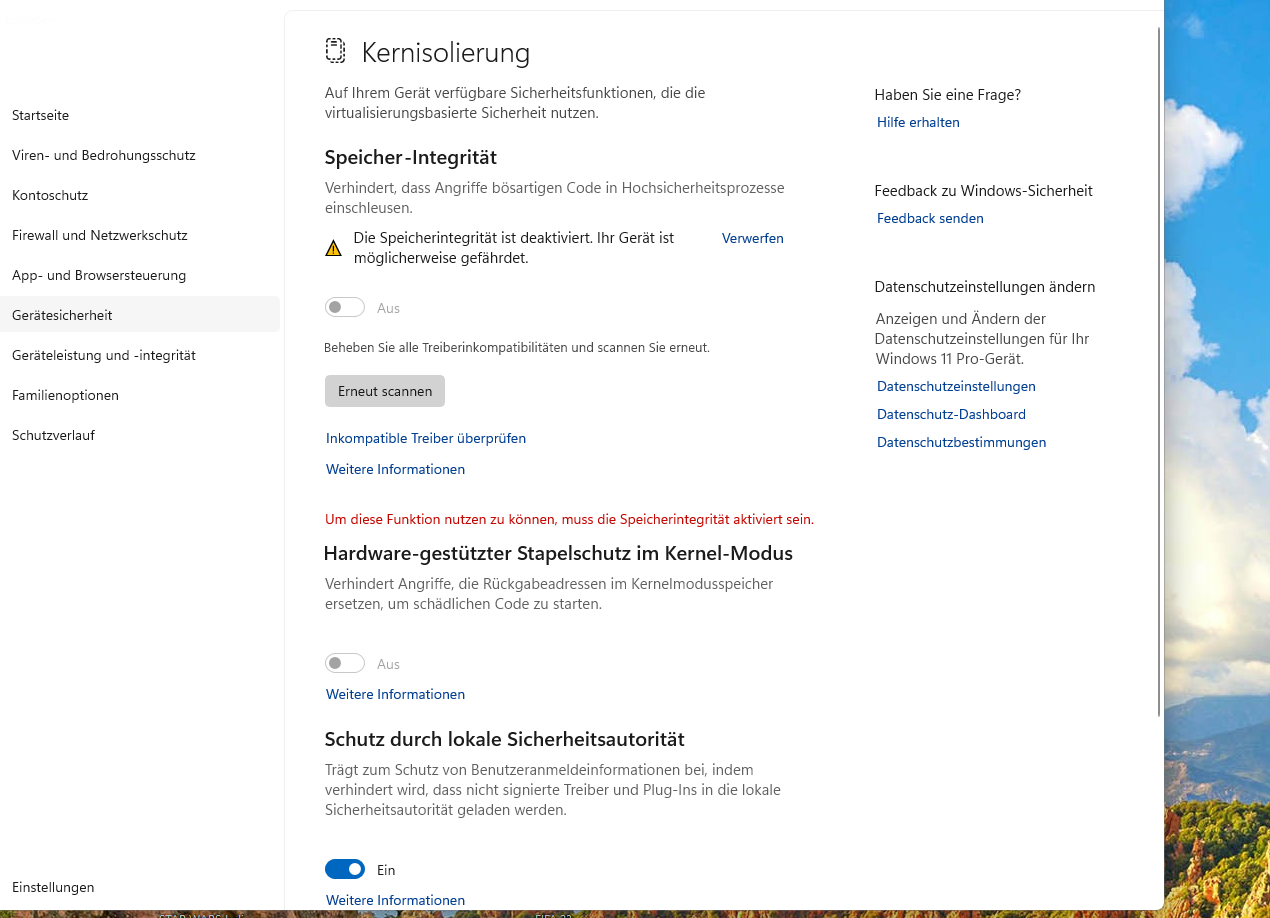This screenshot has width=1270, height=918.
Task: Click Feedback senden link
Action: [930, 219]
